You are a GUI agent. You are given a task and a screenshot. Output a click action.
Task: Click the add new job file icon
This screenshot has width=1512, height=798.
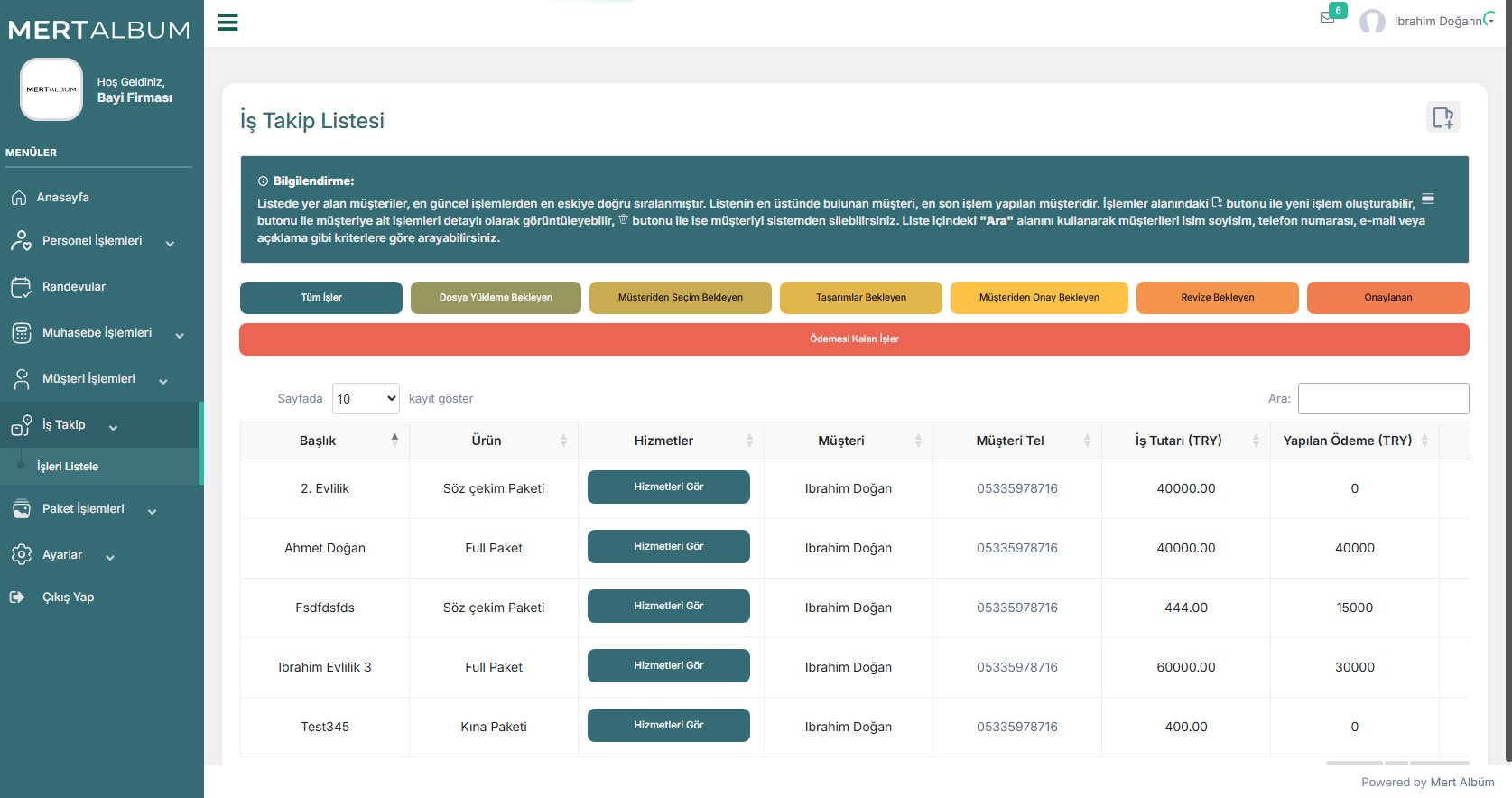tap(1442, 117)
